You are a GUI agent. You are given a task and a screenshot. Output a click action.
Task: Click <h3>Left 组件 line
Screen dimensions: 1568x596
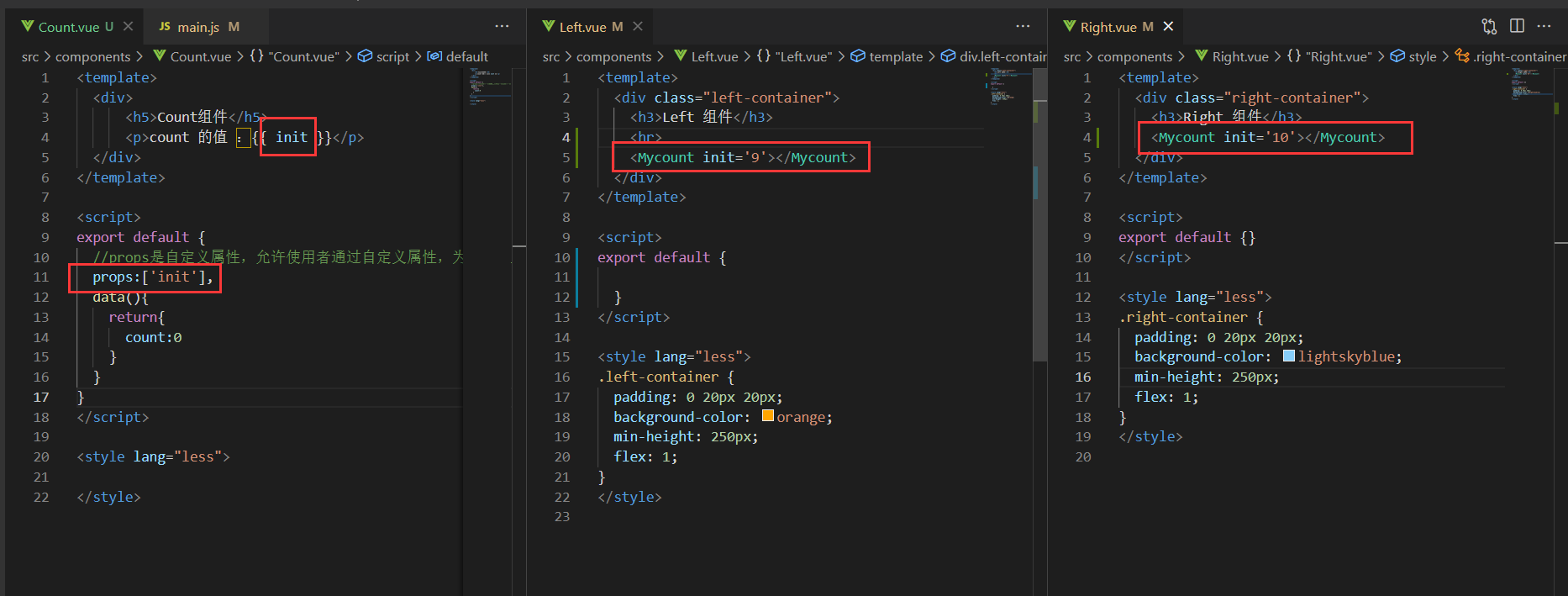(x=701, y=118)
